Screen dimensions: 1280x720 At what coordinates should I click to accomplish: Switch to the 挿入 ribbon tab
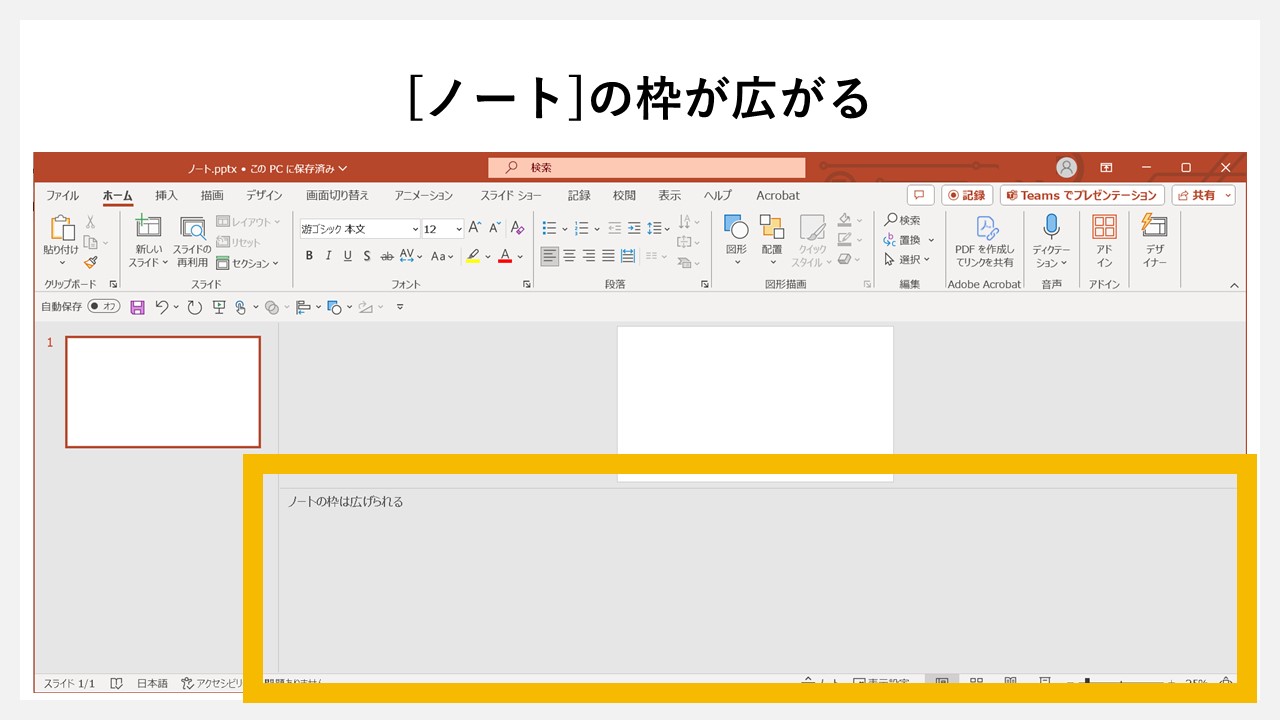point(165,195)
